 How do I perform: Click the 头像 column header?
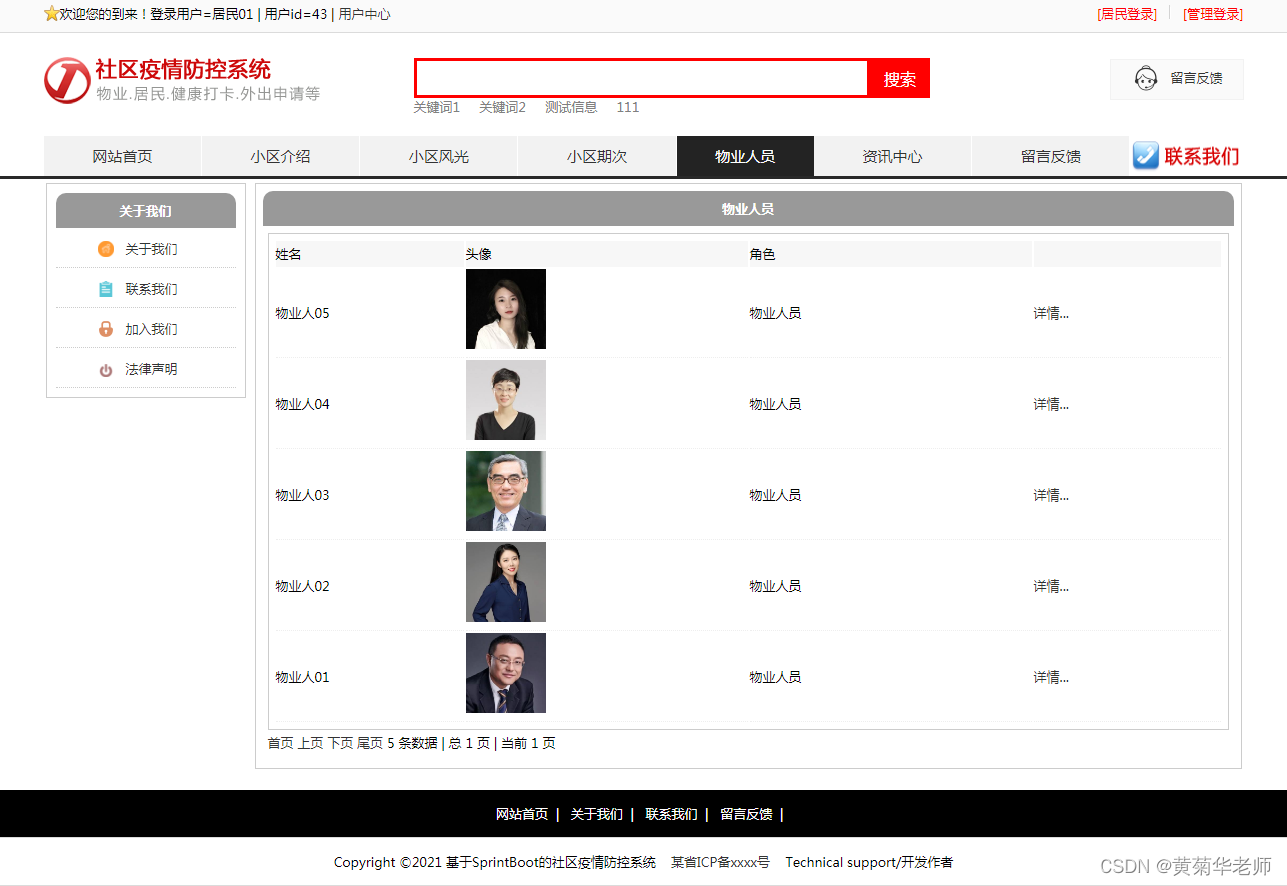[x=478, y=254]
